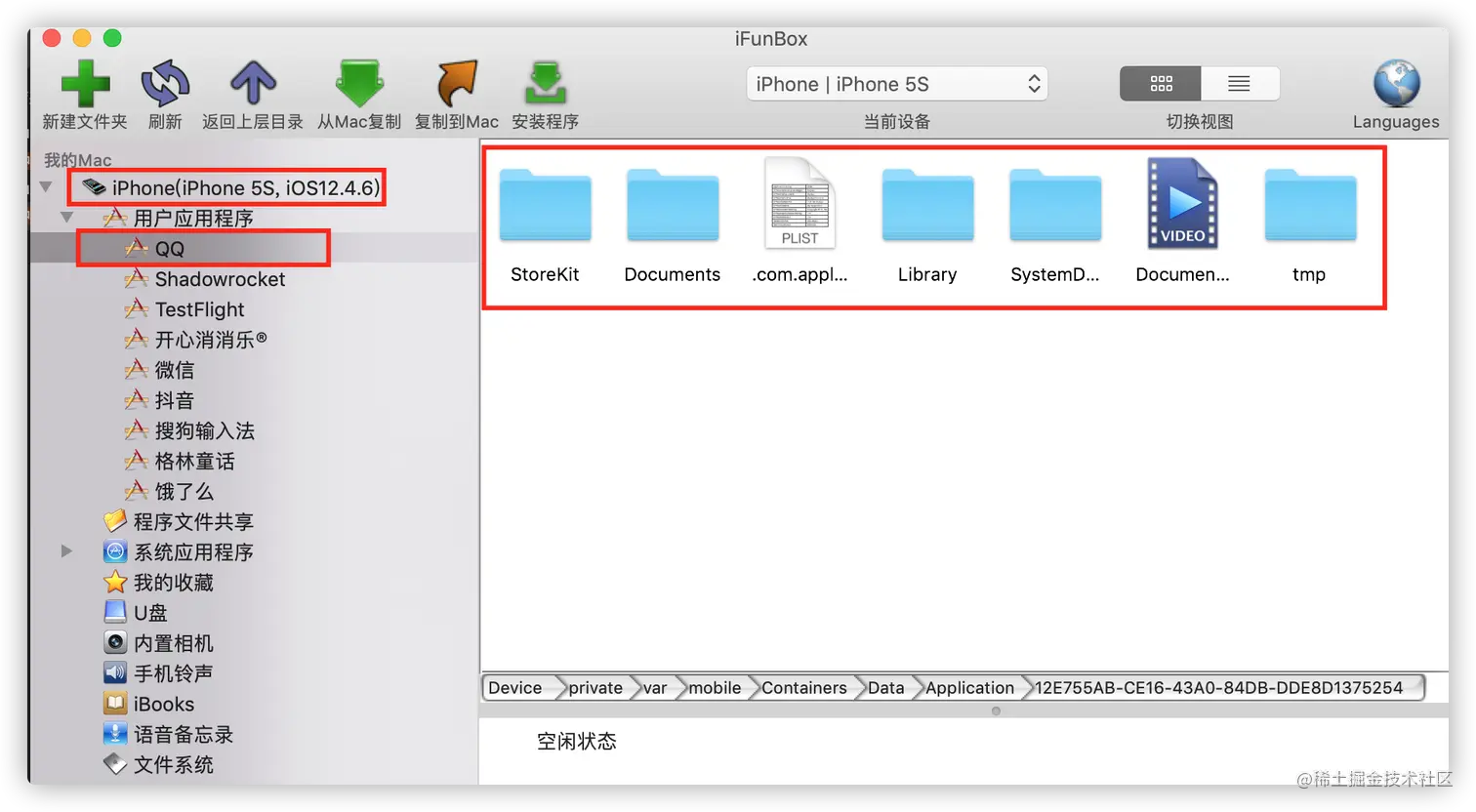The height and width of the screenshot is (812, 1476).
Task: Click Containers in path bar
Action: [x=803, y=687]
